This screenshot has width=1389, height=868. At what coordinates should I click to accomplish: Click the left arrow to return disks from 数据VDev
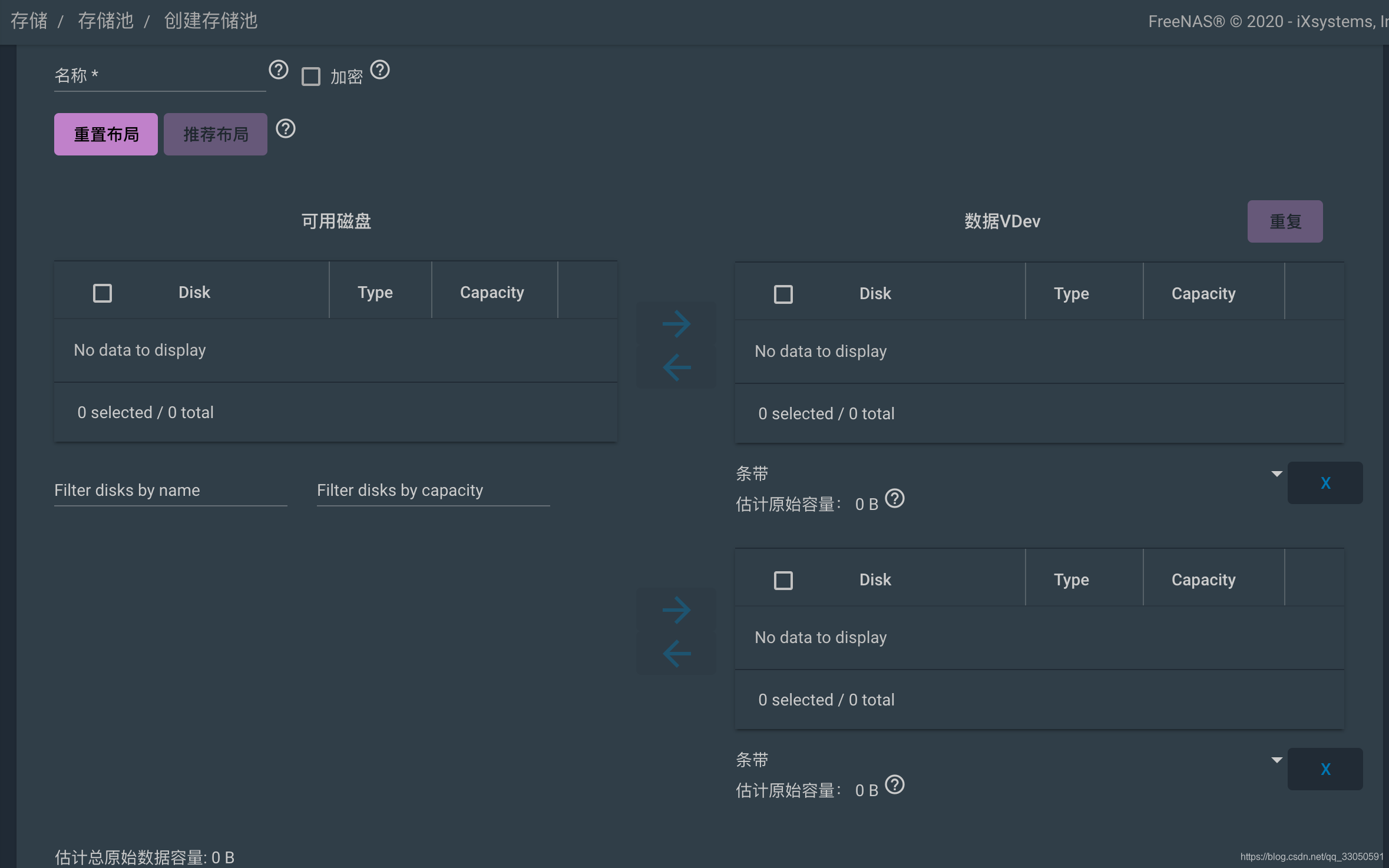[676, 367]
